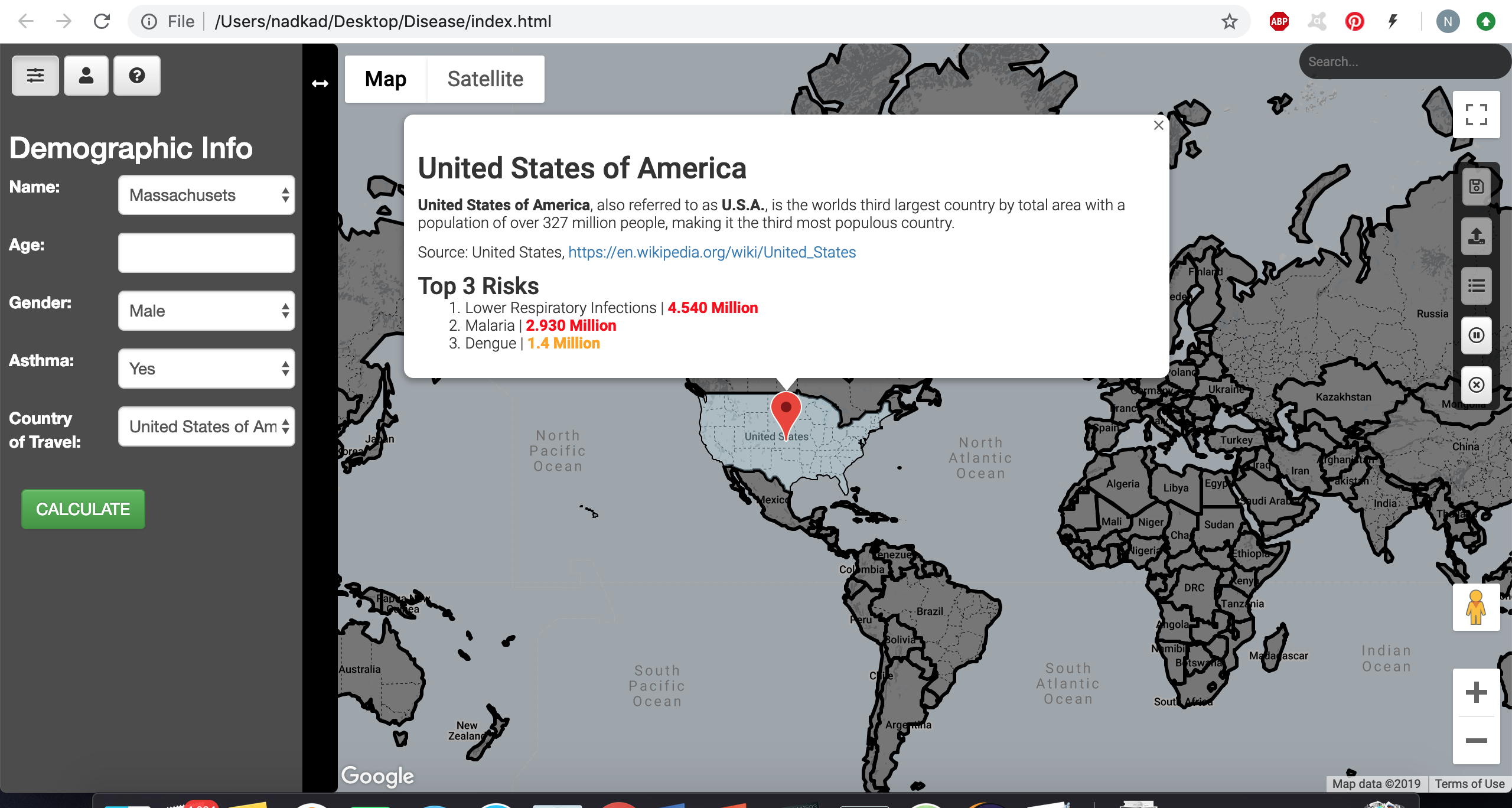
Task: Select the Street View pegman
Action: [1476, 607]
